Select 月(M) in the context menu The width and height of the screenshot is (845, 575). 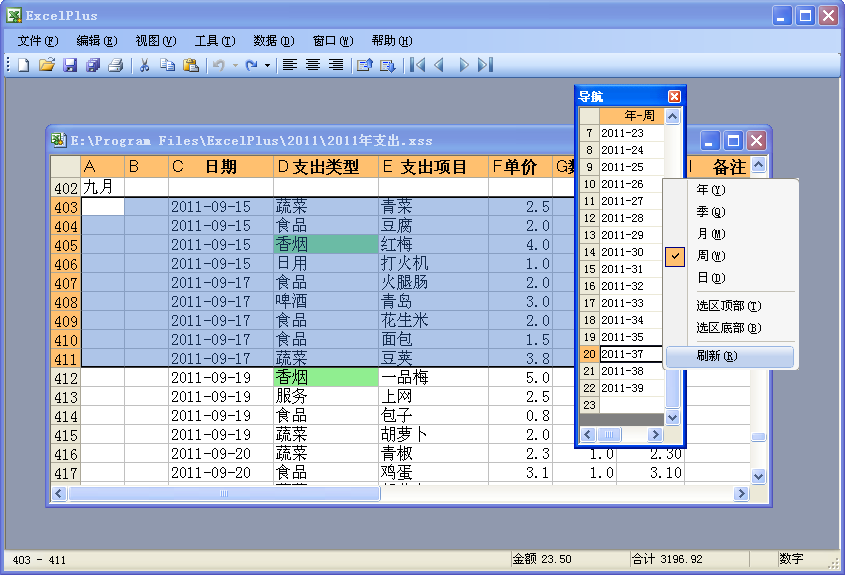[730, 234]
